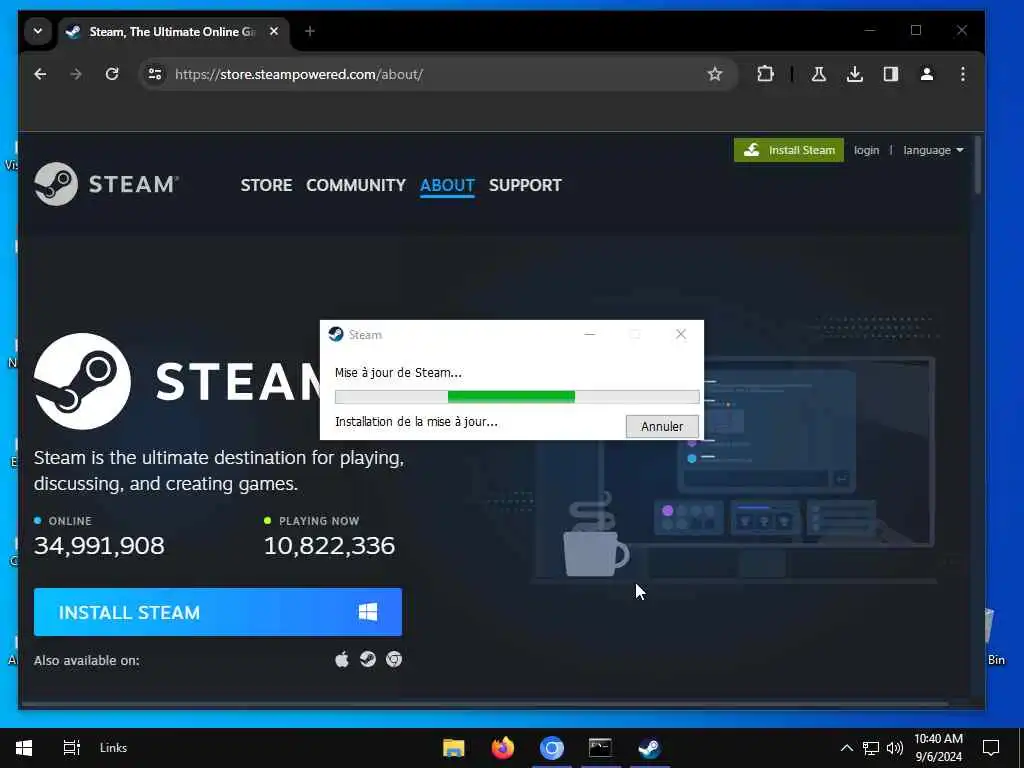Open the Chrome Labs flask icon
Screen dimensions: 1024x768
tap(818, 74)
